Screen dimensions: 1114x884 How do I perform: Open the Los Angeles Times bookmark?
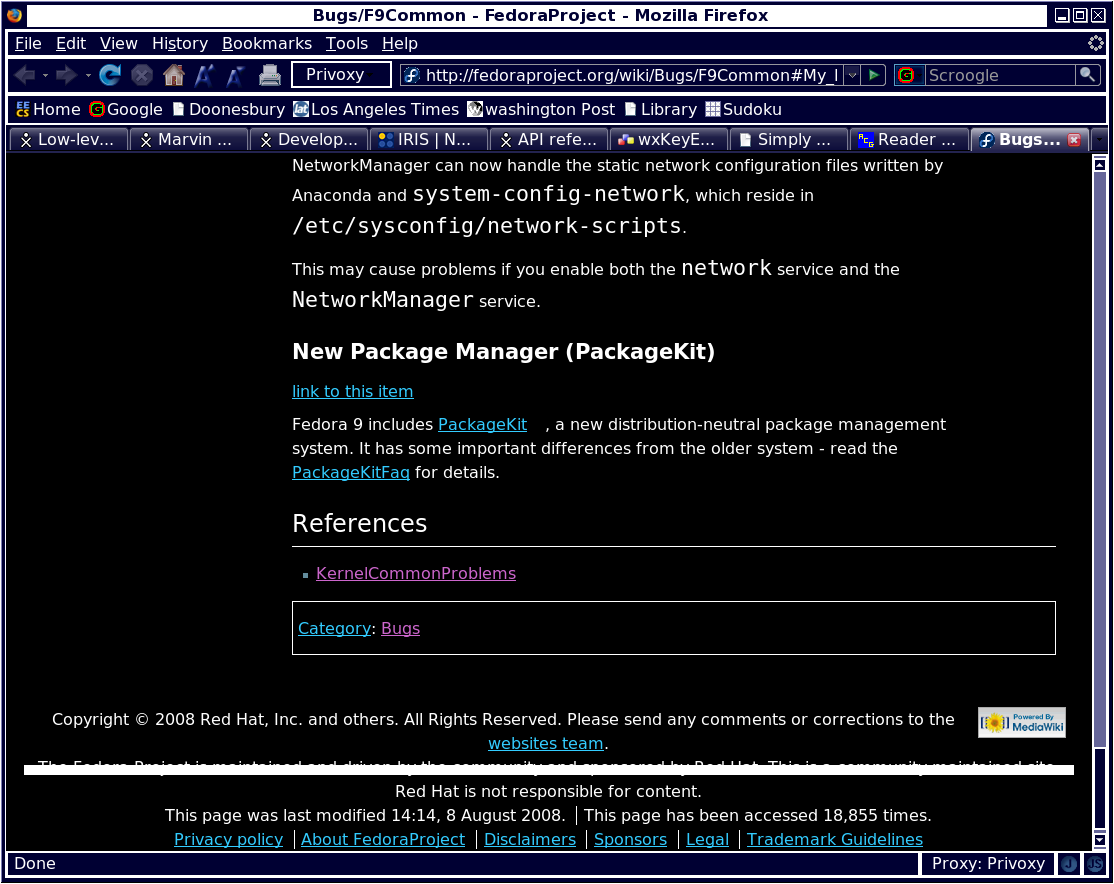[376, 109]
